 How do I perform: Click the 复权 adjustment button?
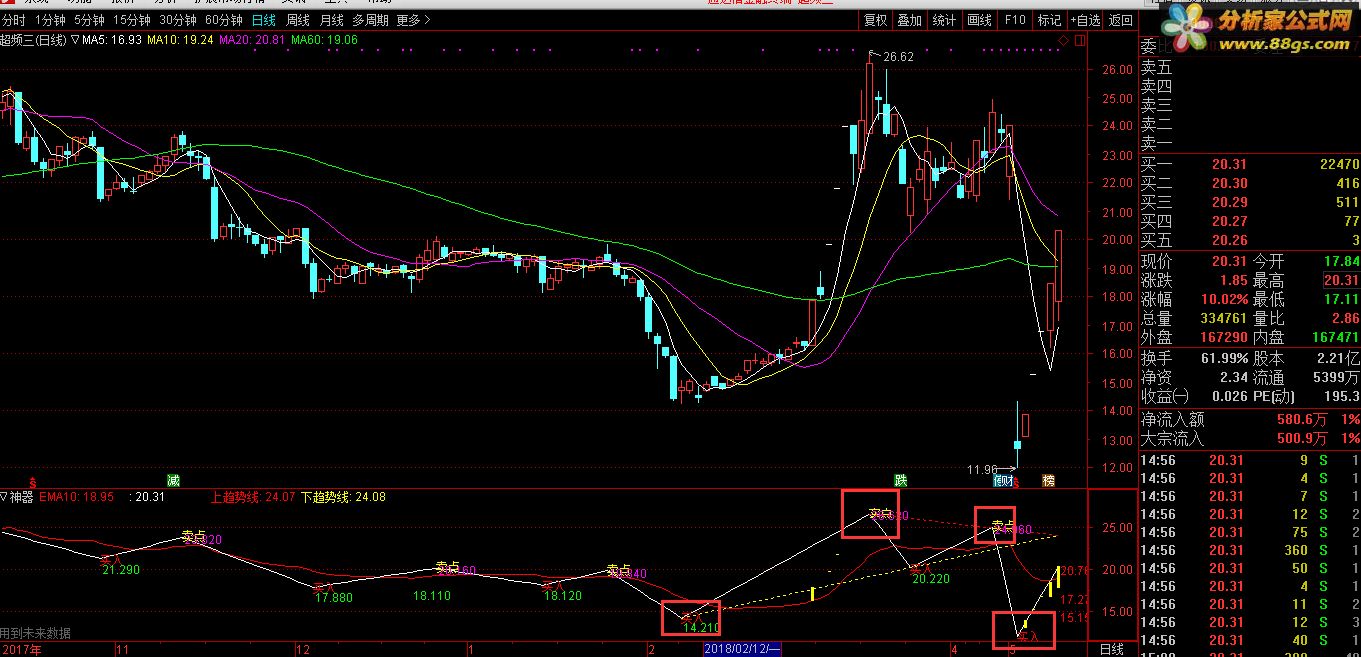pos(876,20)
